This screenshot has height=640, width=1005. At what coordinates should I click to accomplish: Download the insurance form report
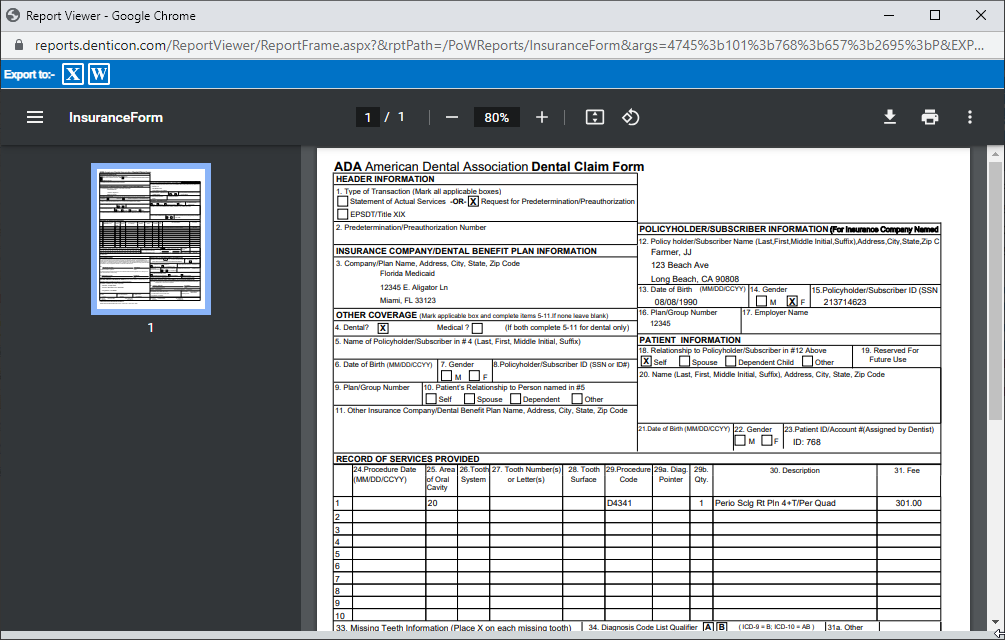click(889, 117)
